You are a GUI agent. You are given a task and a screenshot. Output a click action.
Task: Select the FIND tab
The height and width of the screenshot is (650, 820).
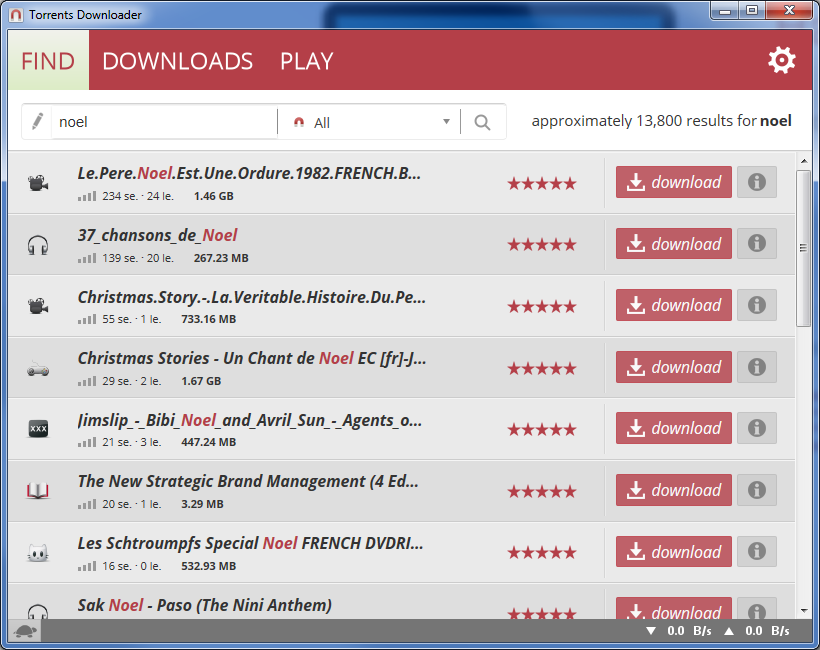pyautogui.click(x=48, y=61)
